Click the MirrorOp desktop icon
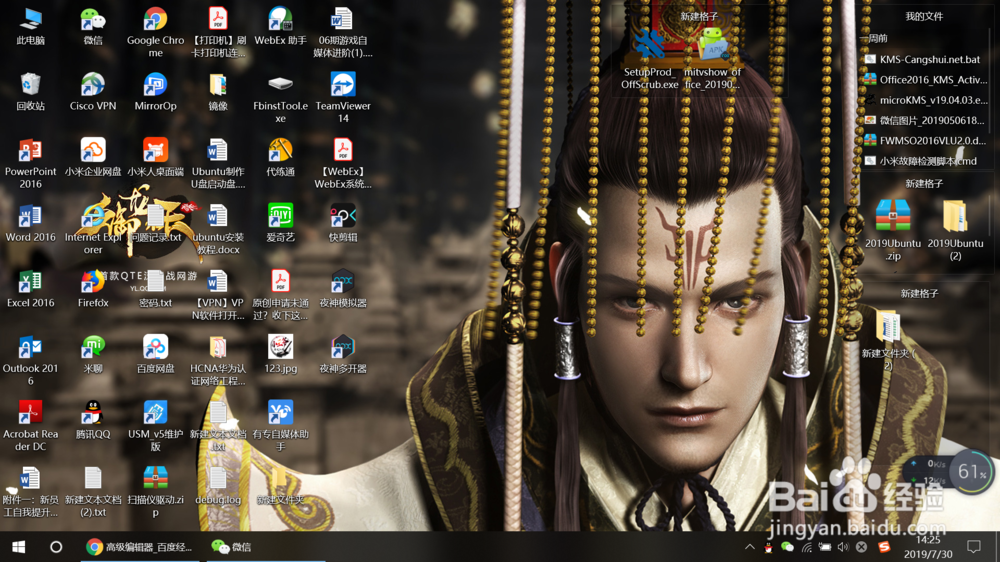1000x562 pixels. pos(155,92)
